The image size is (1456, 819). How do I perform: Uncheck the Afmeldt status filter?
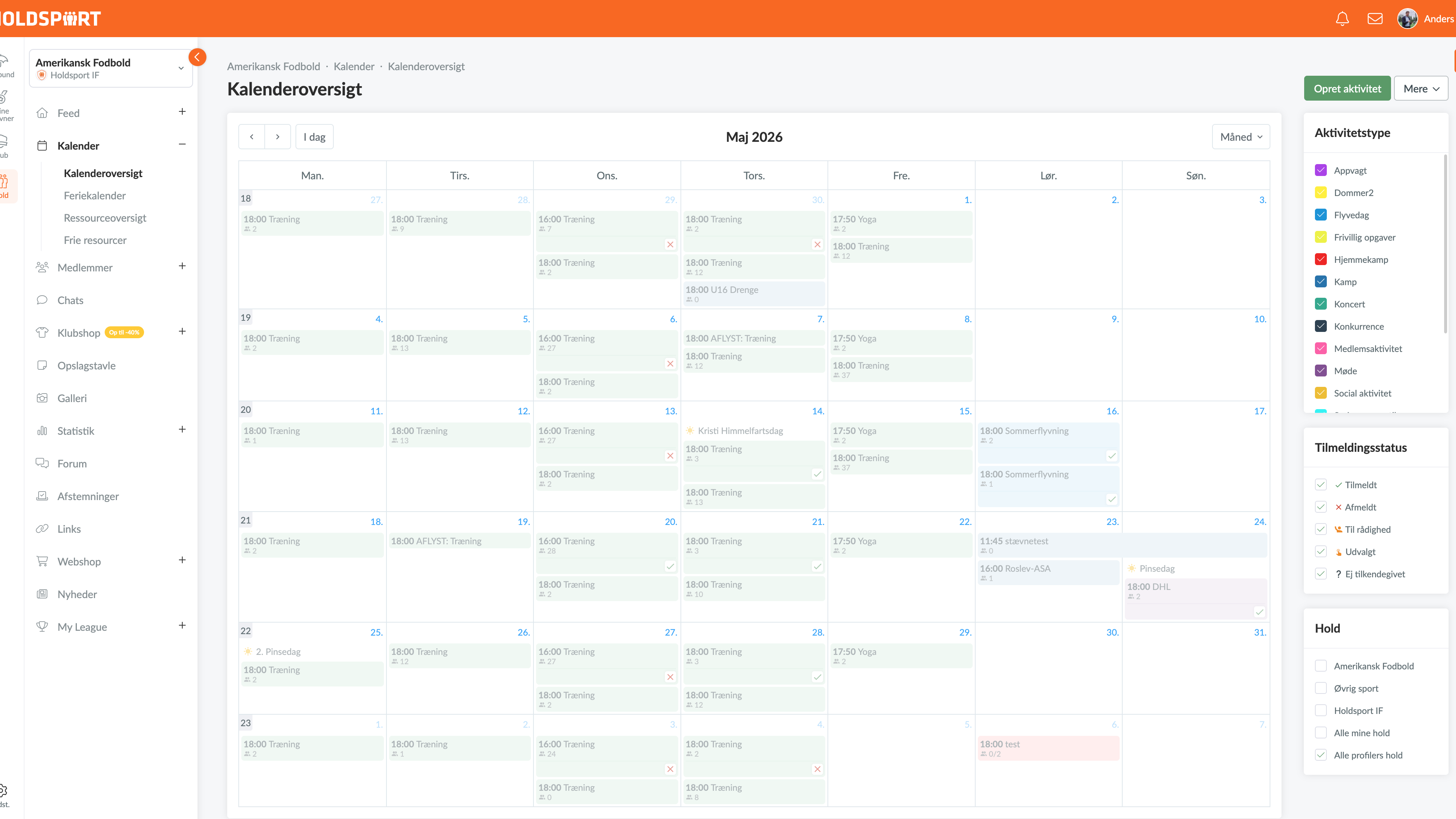coord(1321,507)
